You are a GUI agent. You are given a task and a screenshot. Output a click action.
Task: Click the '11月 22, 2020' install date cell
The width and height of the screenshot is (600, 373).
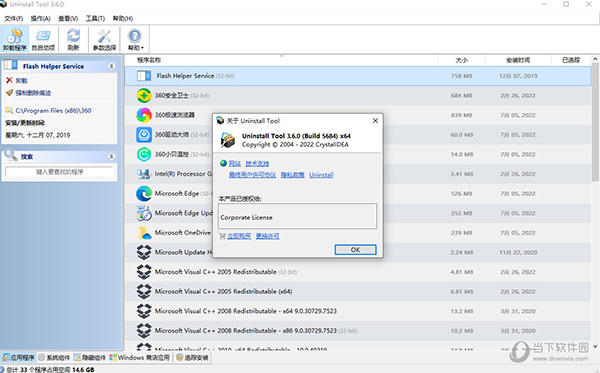[518, 252]
